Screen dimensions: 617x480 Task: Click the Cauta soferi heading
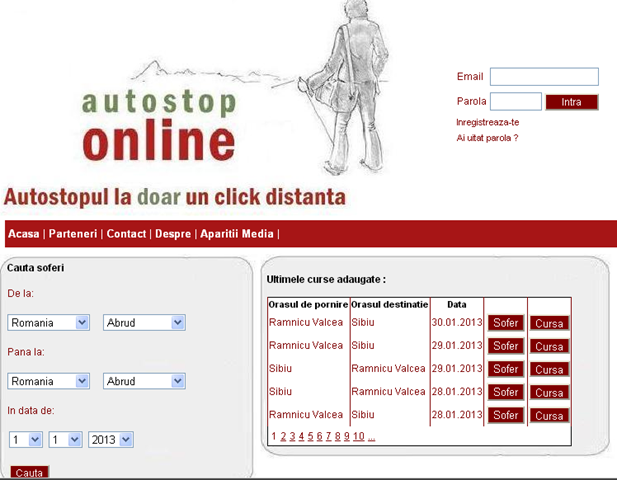click(x=35, y=268)
